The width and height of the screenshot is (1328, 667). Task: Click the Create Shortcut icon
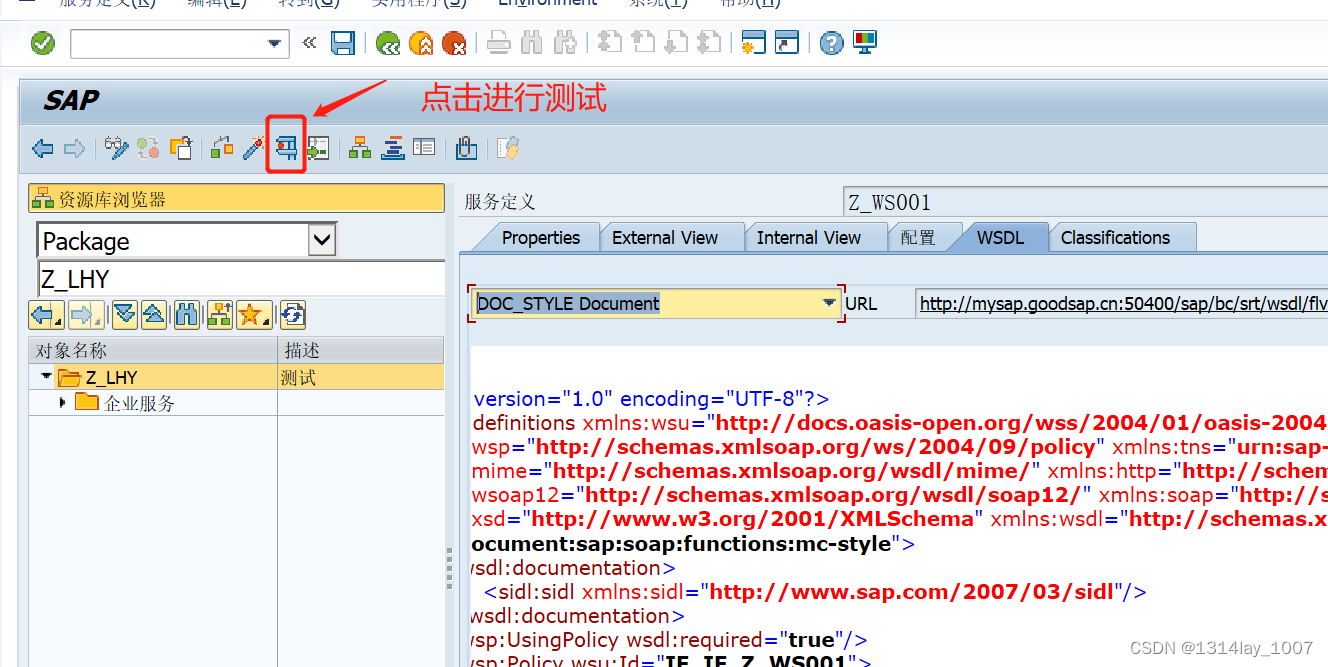(787, 43)
